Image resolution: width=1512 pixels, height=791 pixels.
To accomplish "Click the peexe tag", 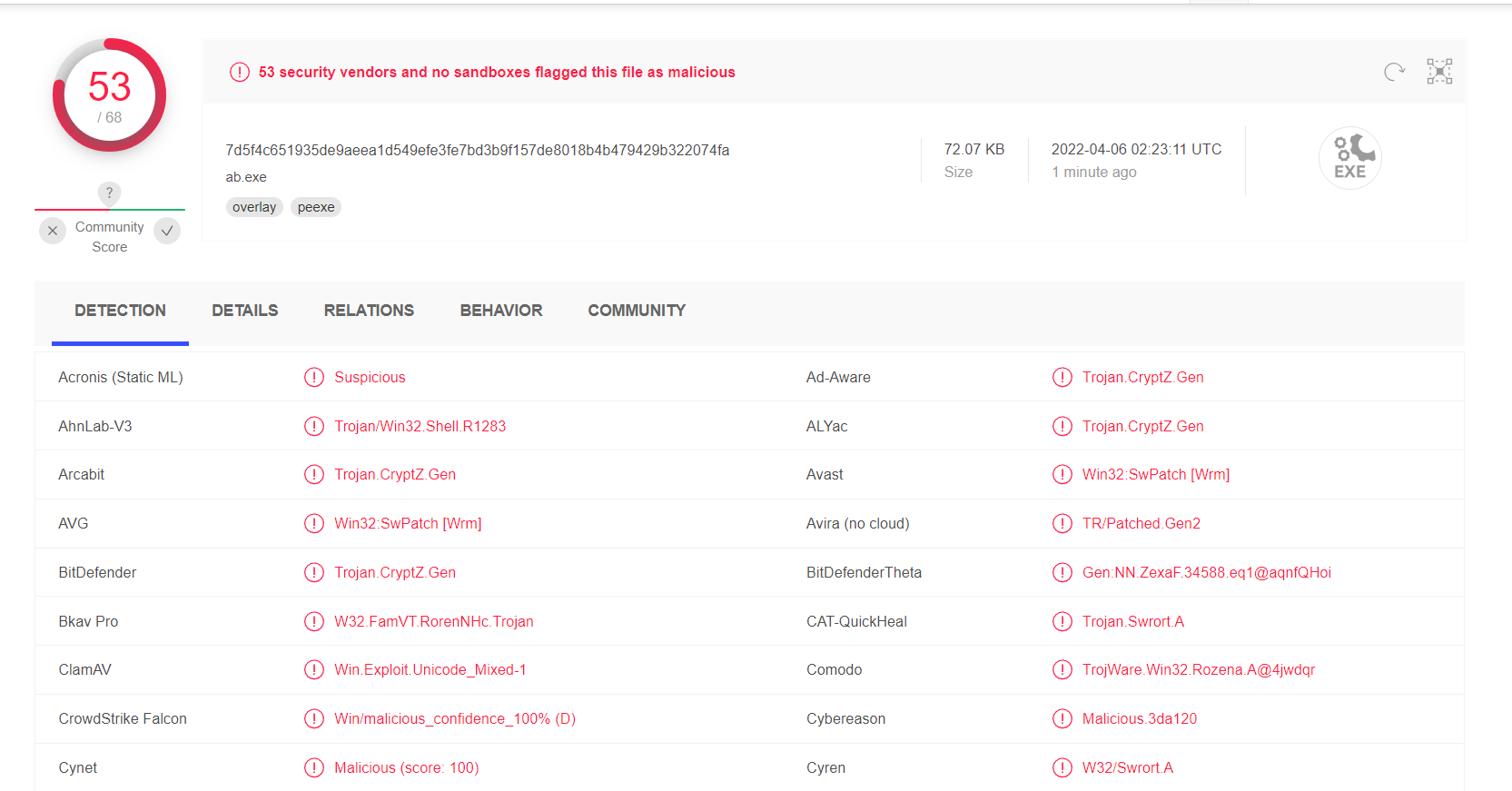I will pos(316,207).
